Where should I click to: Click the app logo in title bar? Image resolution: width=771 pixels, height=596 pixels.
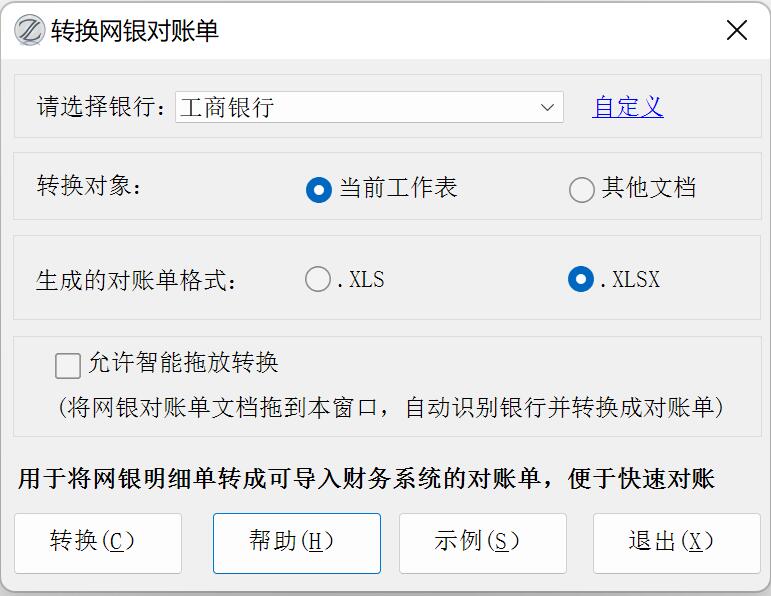point(29,30)
